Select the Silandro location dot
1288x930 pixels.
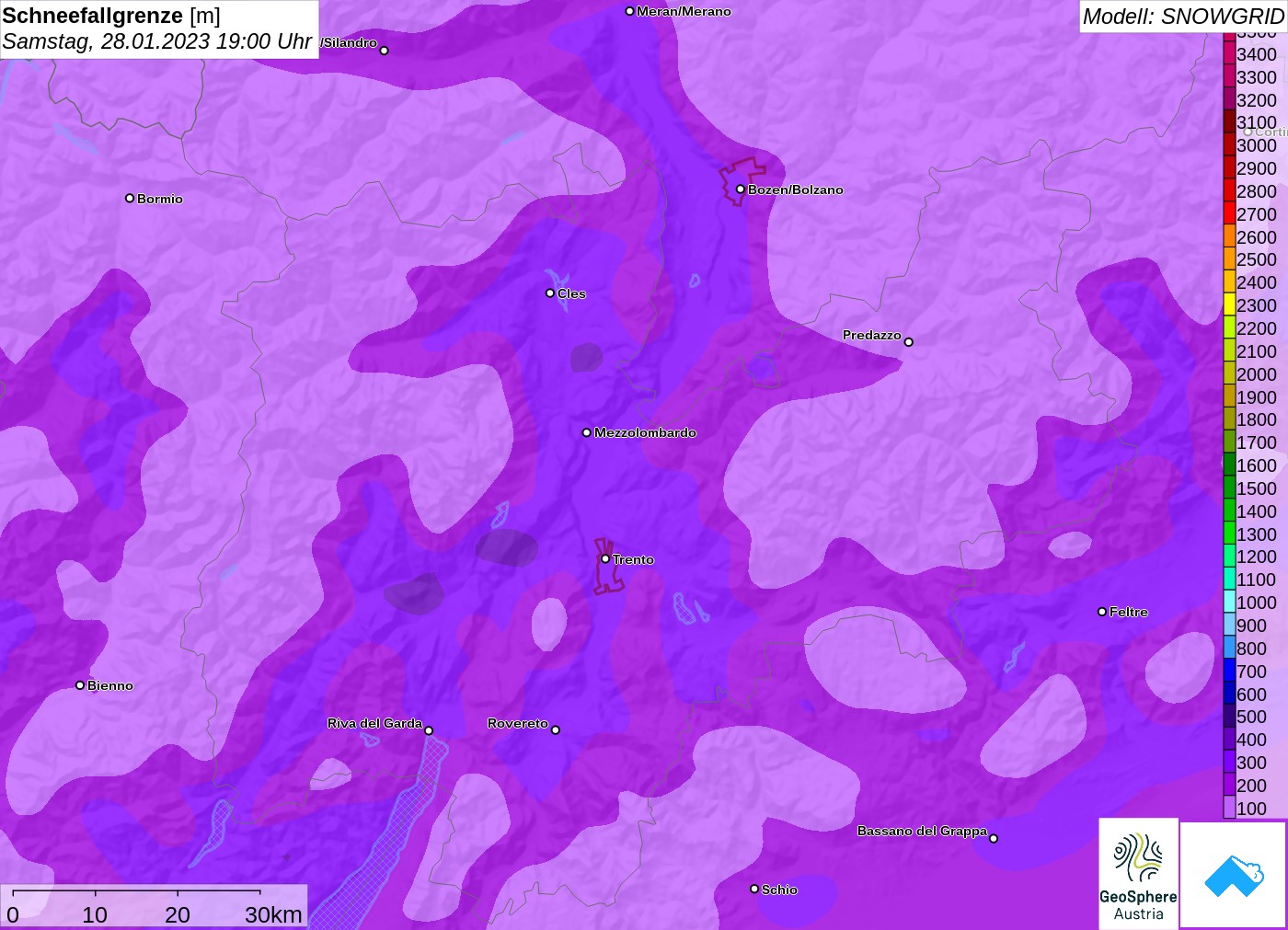384,51
